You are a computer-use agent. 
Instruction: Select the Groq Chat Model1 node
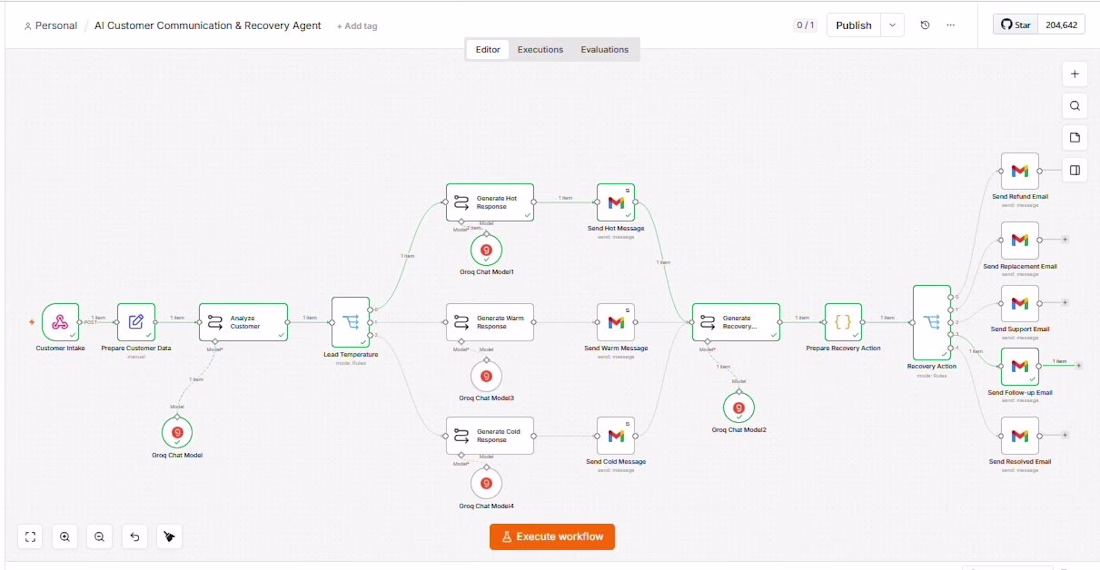tap(486, 250)
